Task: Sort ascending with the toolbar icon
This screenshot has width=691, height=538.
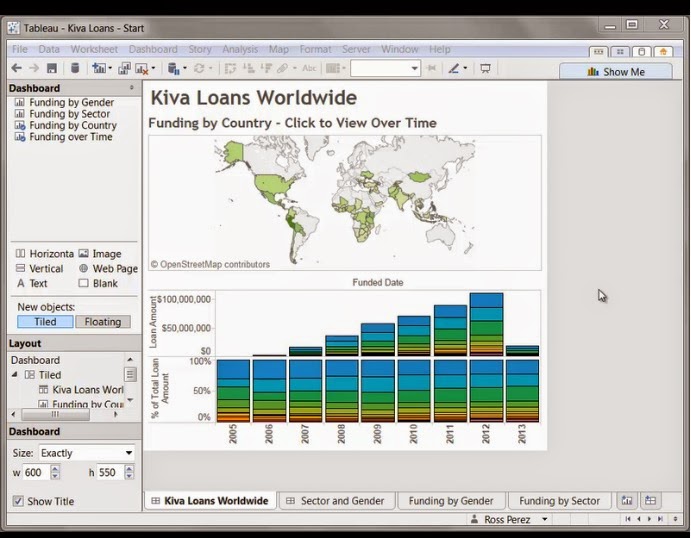Action: click(249, 68)
